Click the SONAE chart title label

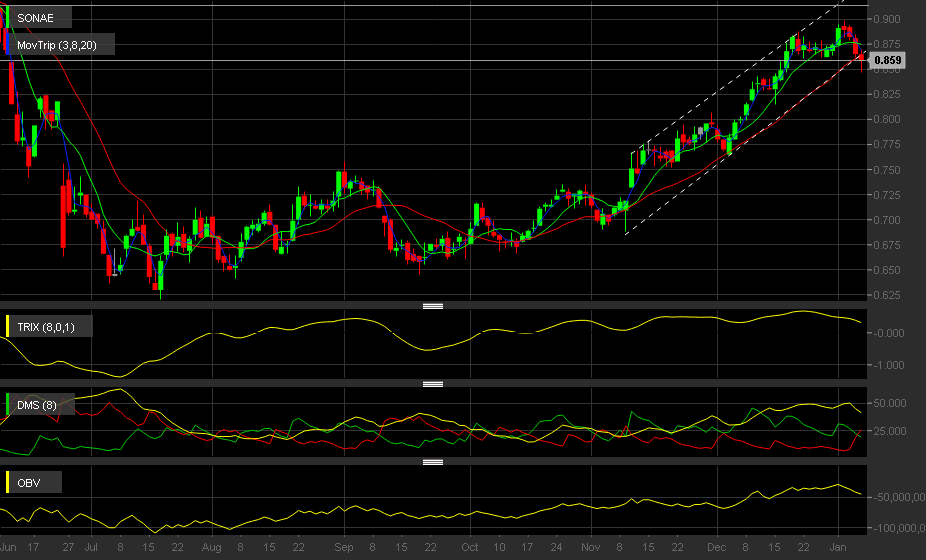[x=35, y=18]
